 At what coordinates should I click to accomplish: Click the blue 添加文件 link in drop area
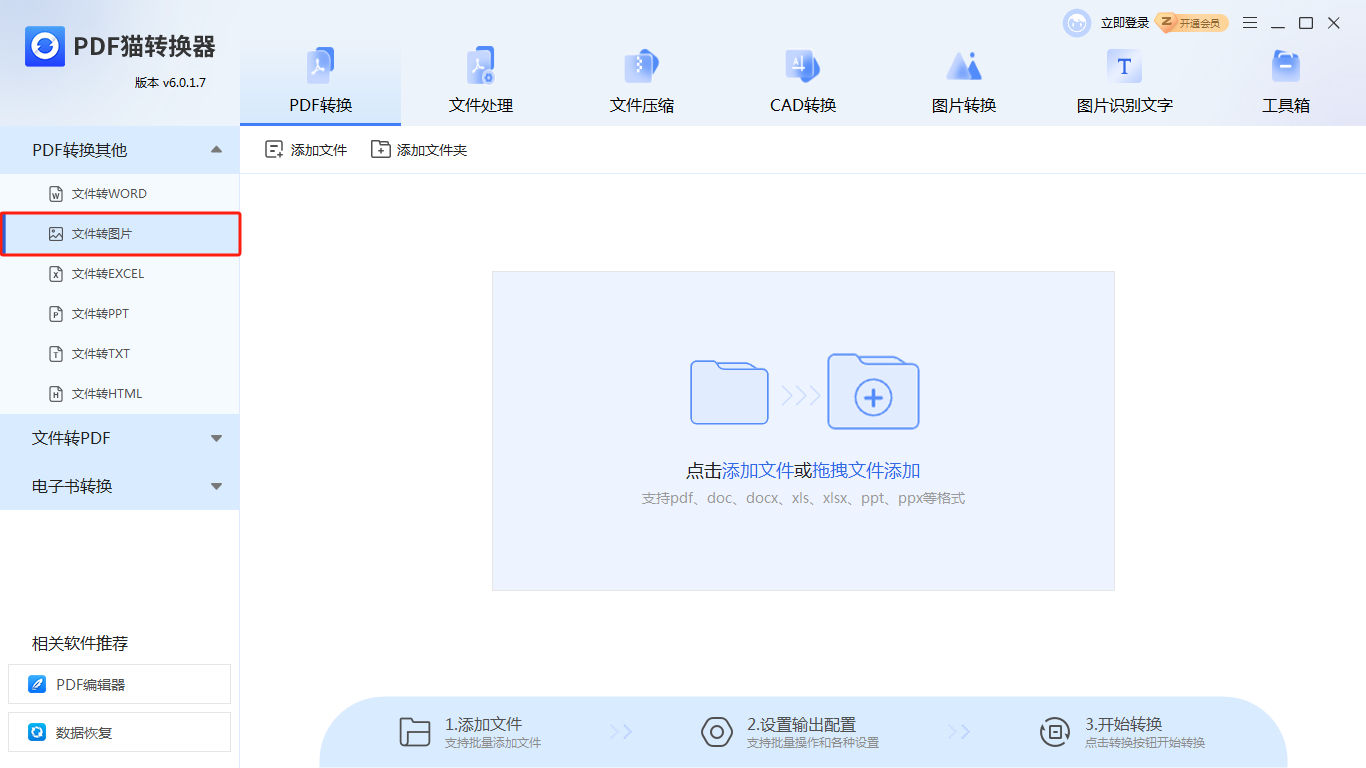point(758,471)
